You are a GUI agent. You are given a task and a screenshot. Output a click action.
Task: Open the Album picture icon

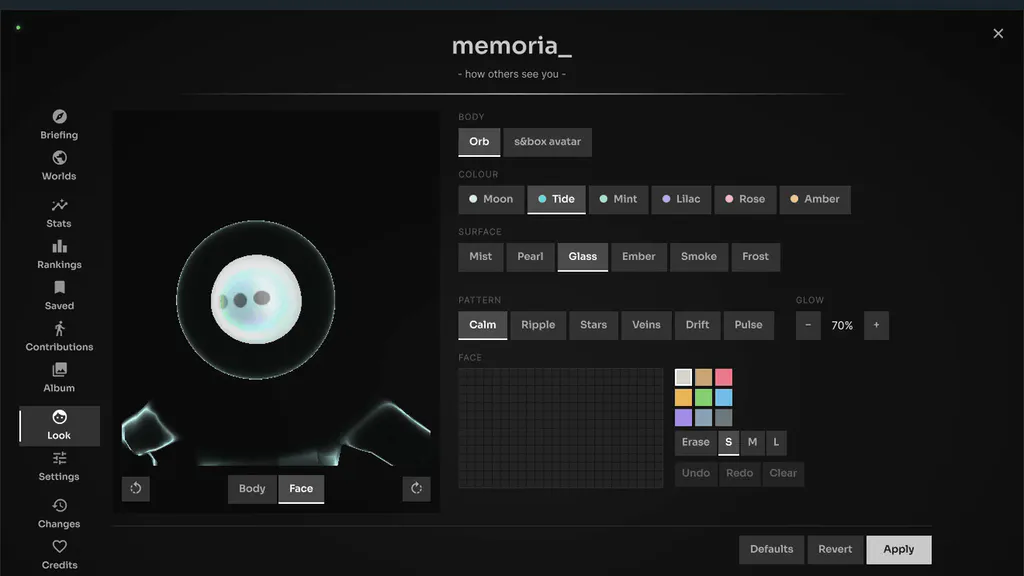tap(59, 370)
